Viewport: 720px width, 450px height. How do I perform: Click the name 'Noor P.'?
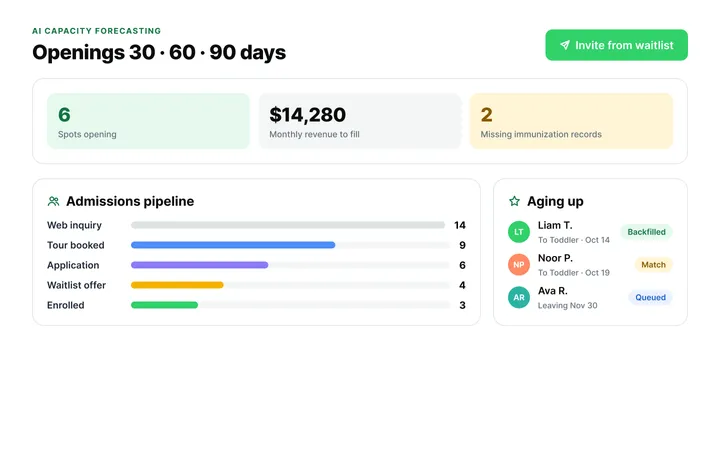pyautogui.click(x=555, y=258)
